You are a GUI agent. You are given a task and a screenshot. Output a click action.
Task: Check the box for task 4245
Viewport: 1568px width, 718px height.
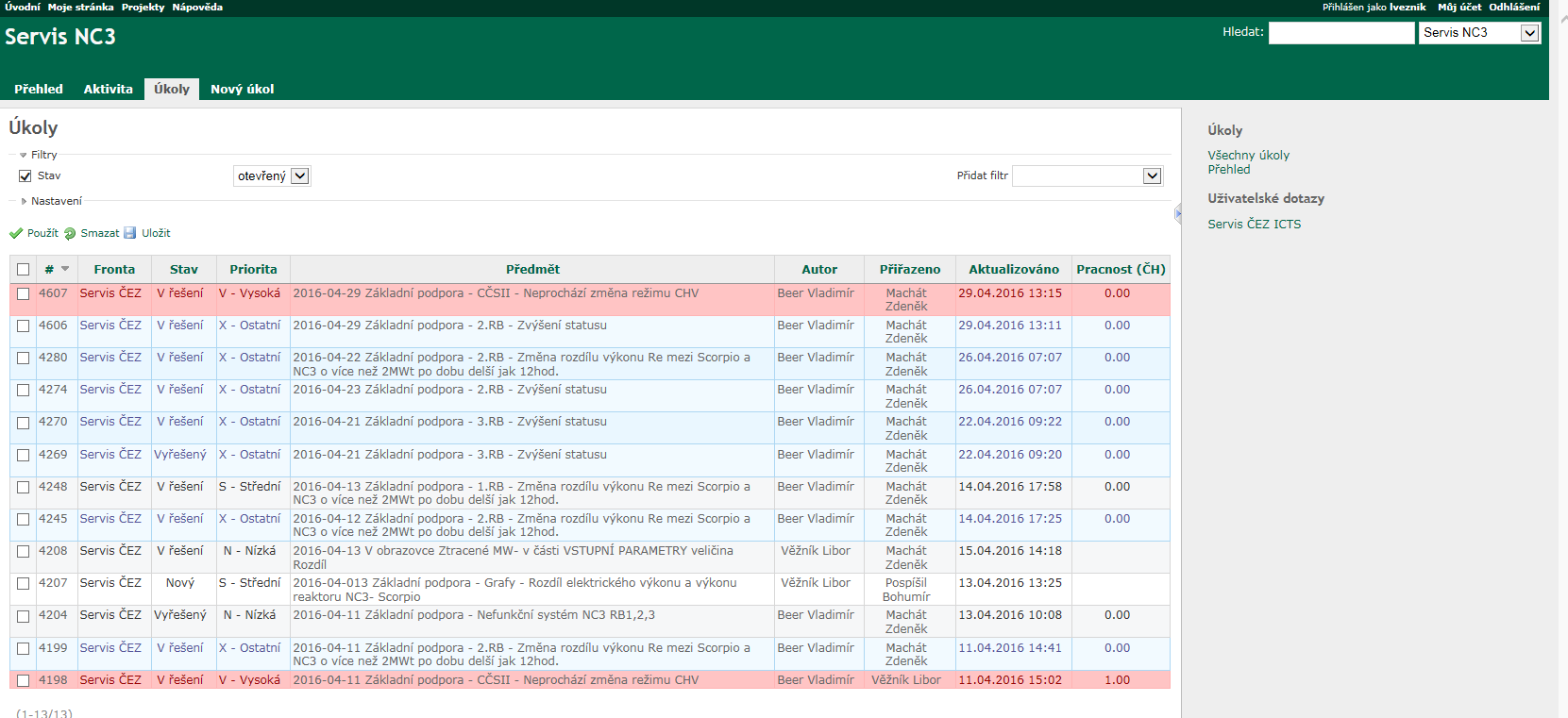click(x=24, y=520)
